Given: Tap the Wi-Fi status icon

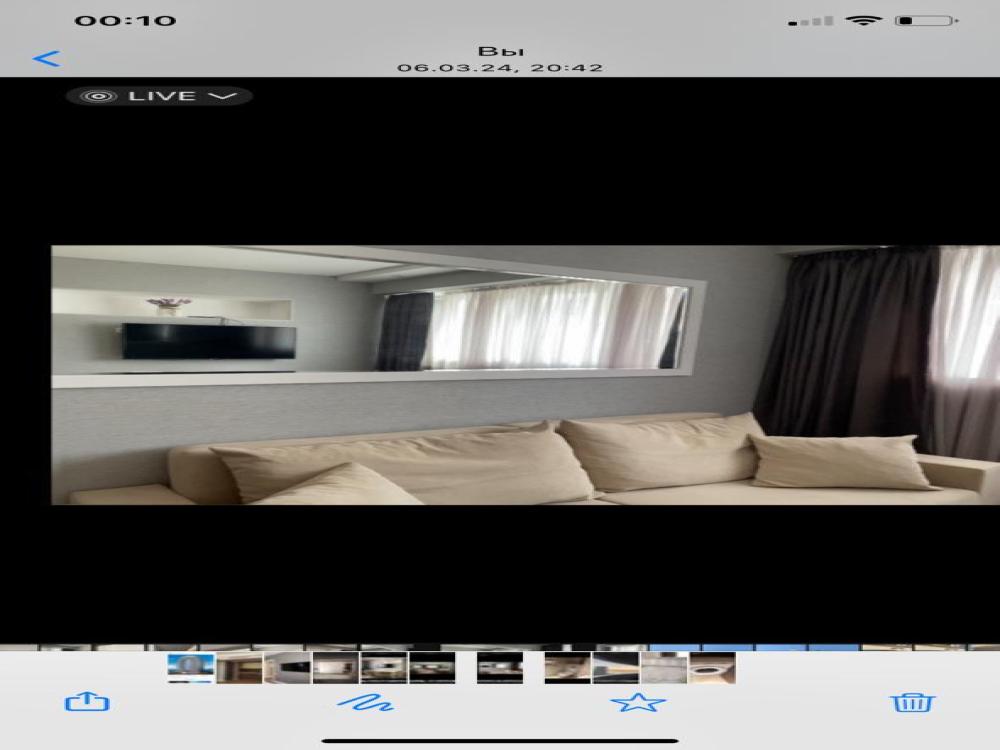Looking at the screenshot, I should (864, 21).
